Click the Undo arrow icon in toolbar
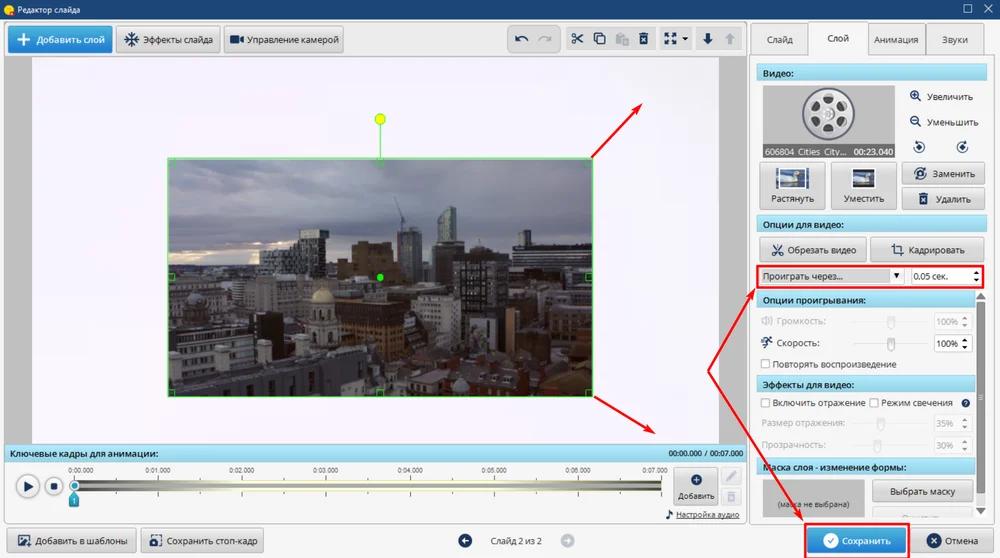 coord(521,40)
